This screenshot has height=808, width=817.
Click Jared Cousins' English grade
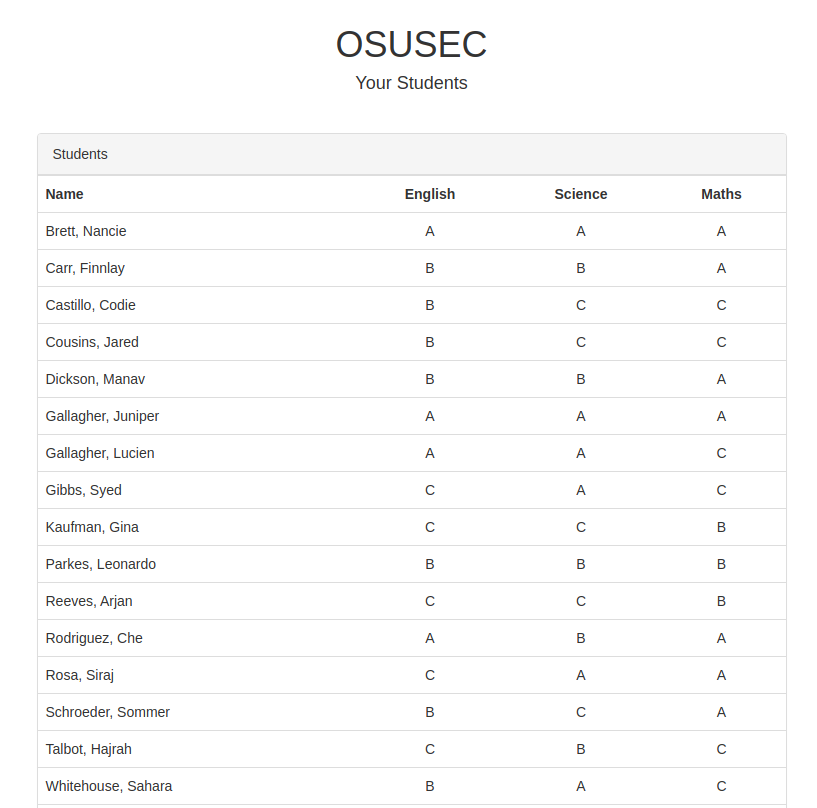point(430,342)
